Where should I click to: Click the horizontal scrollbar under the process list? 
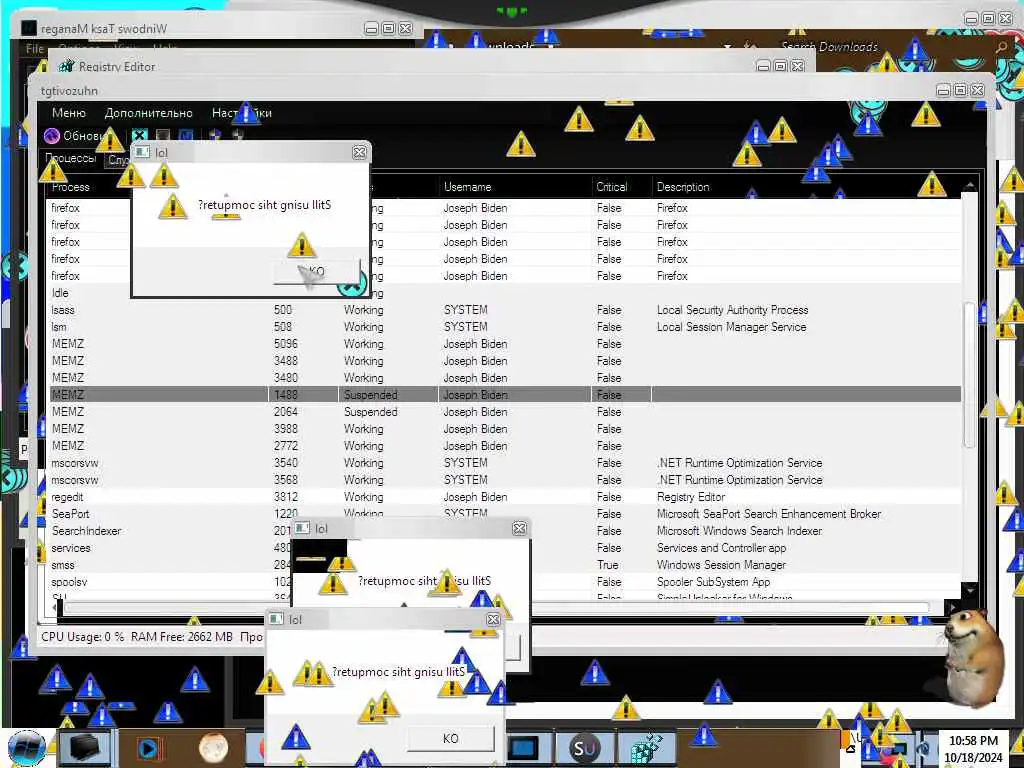point(496,608)
